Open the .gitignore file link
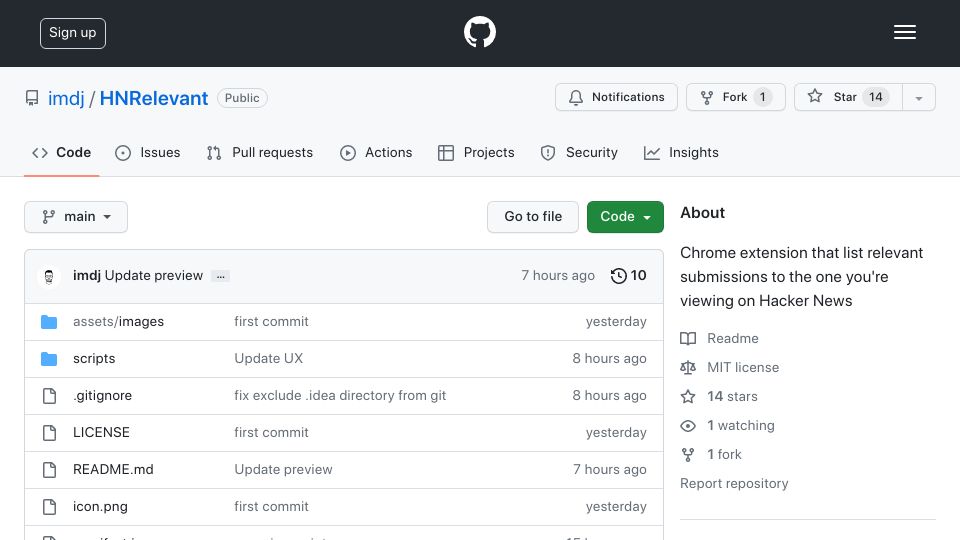Viewport: 960px width, 540px height. tap(102, 396)
